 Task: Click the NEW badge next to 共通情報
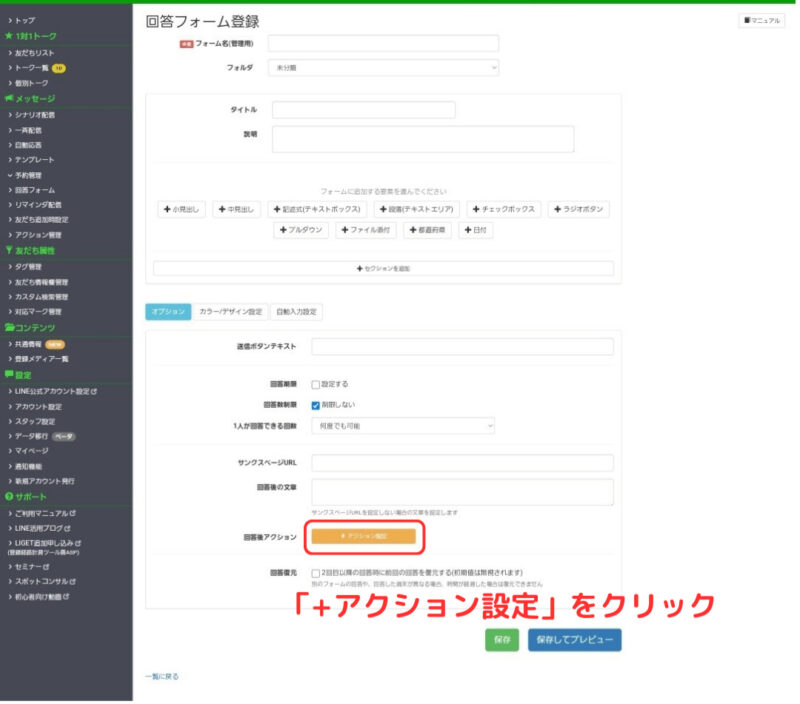pyautogui.click(x=55, y=345)
